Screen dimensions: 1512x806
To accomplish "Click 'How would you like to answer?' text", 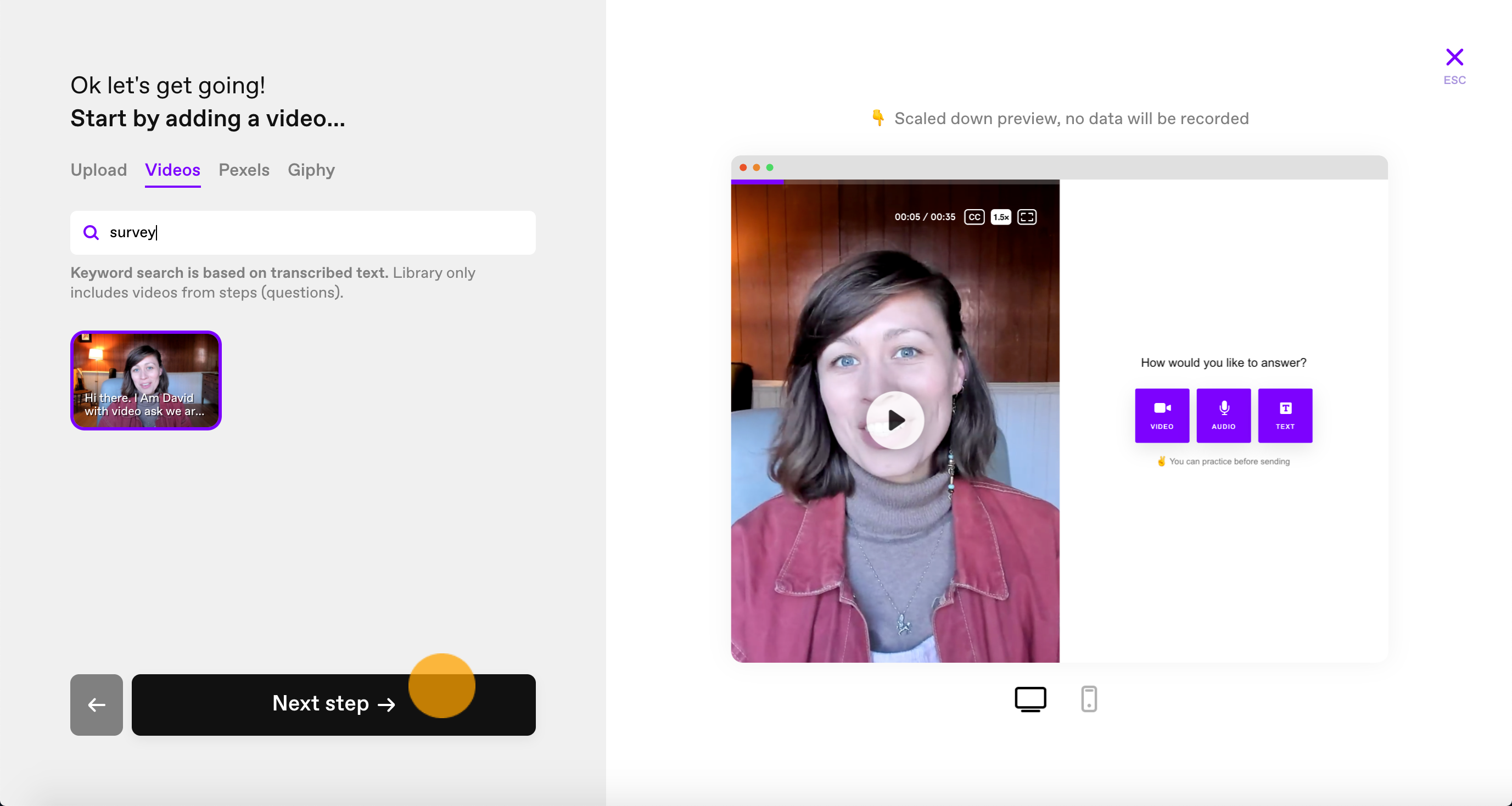I will pyautogui.click(x=1223, y=362).
